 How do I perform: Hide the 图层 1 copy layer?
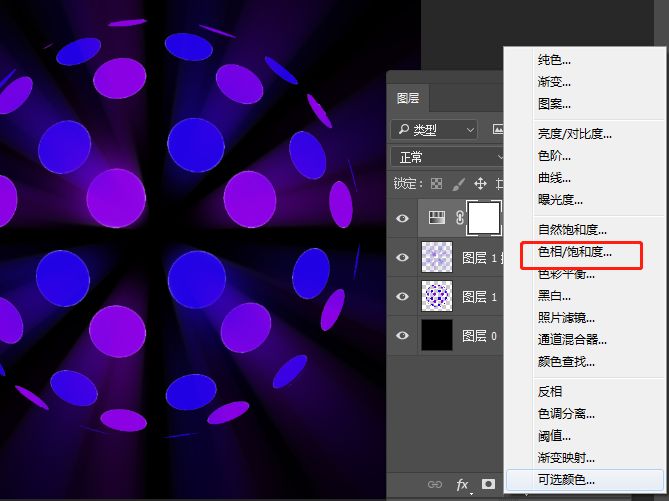click(x=402, y=257)
